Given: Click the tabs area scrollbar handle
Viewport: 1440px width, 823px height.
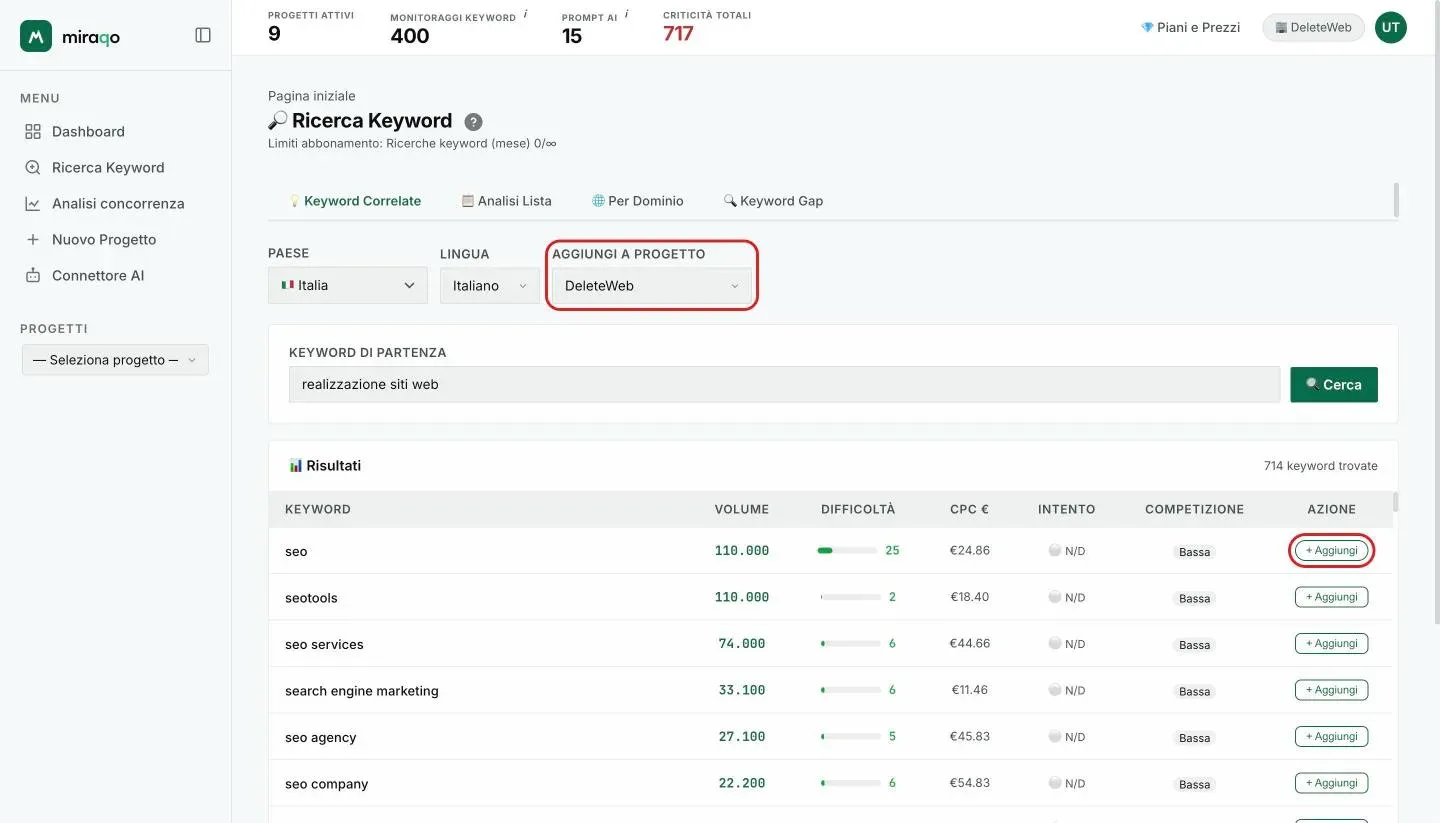Looking at the screenshot, I should 1396,200.
